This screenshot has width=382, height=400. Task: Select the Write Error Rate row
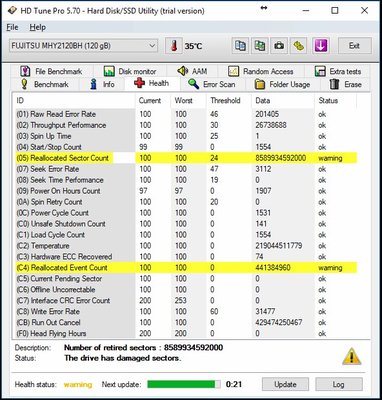(x=185, y=312)
